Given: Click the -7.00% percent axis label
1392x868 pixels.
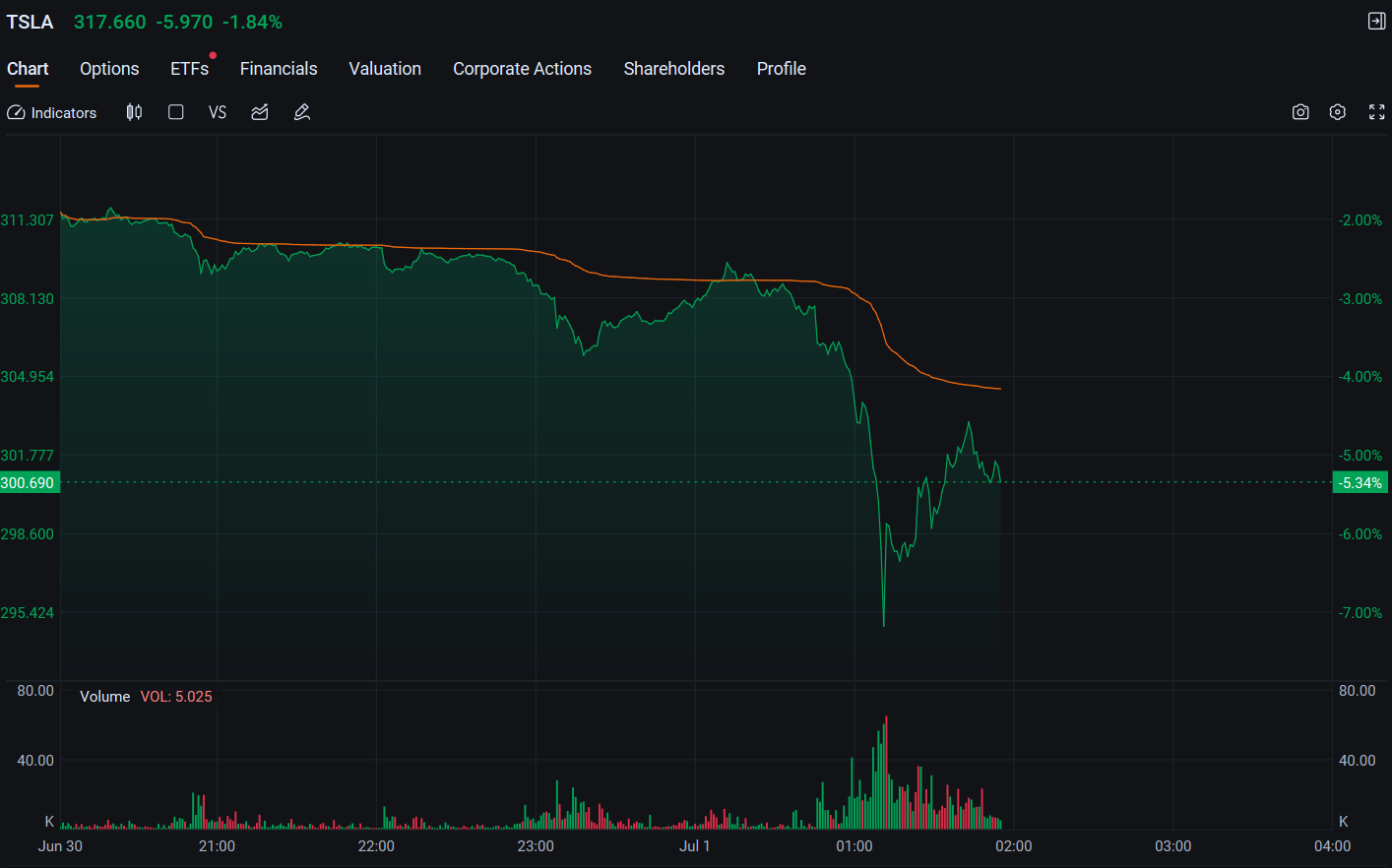Looking at the screenshot, I should point(1360,613).
